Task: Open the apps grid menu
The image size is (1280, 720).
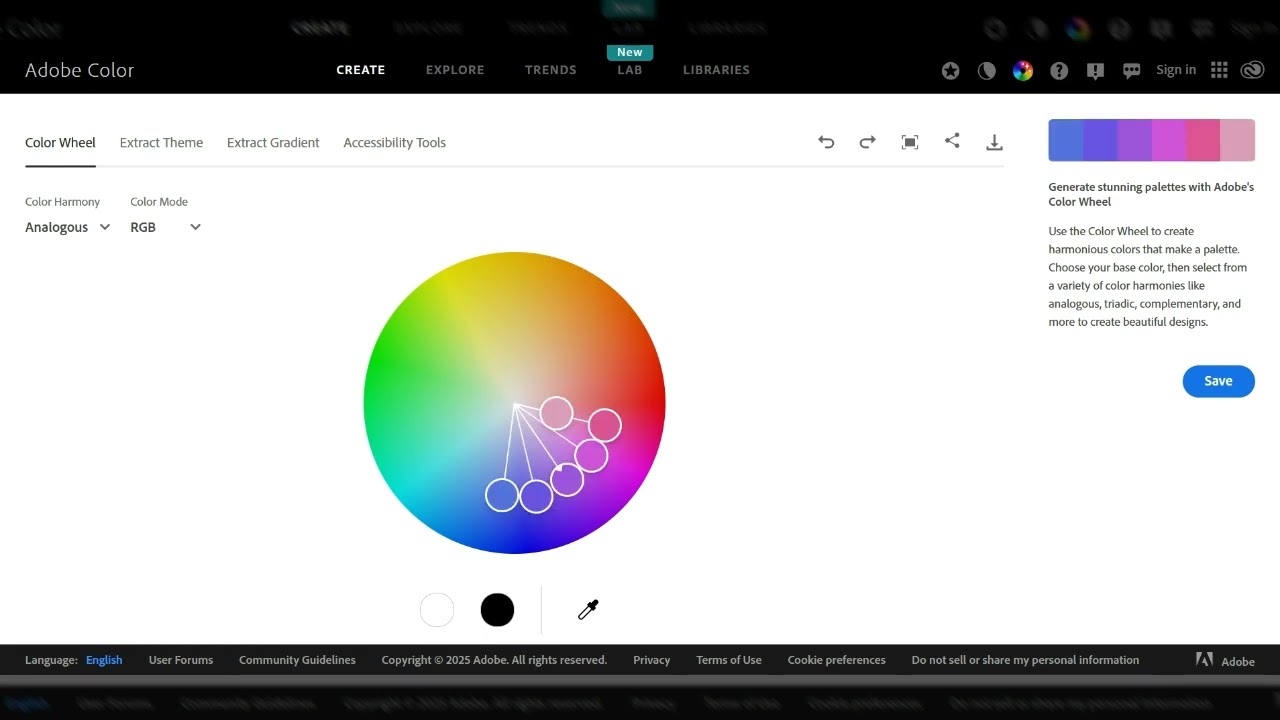Action: click(x=1218, y=70)
